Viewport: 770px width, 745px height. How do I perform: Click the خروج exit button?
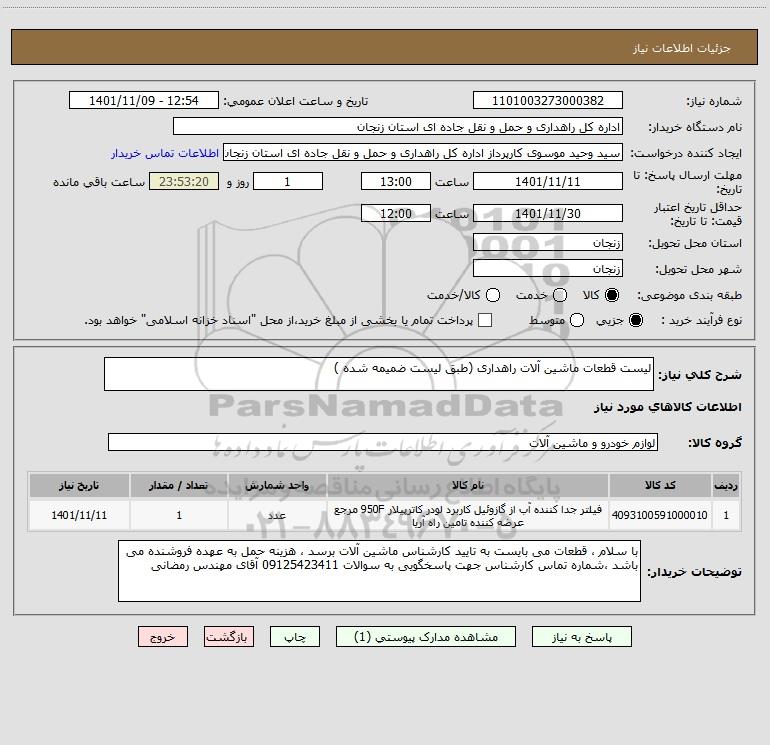pyautogui.click(x=163, y=637)
